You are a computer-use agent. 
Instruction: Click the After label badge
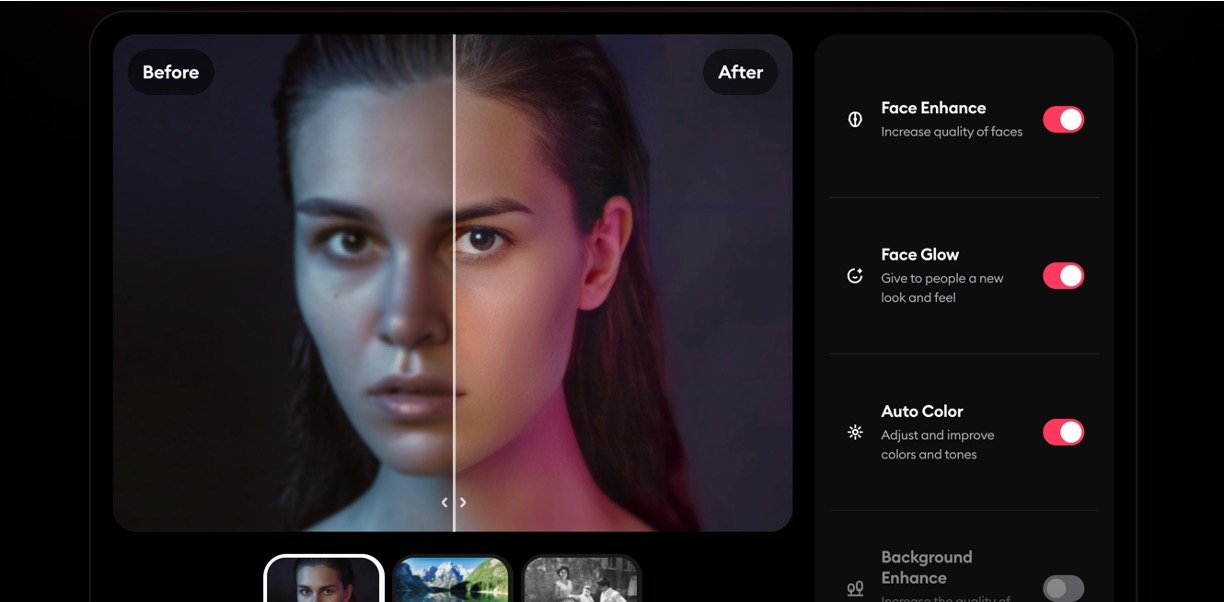click(x=740, y=72)
